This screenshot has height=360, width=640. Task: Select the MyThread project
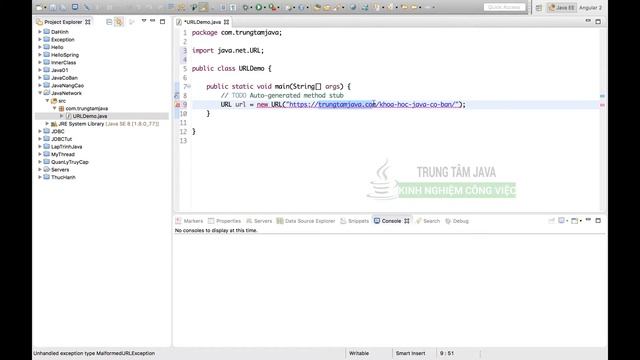62,155
